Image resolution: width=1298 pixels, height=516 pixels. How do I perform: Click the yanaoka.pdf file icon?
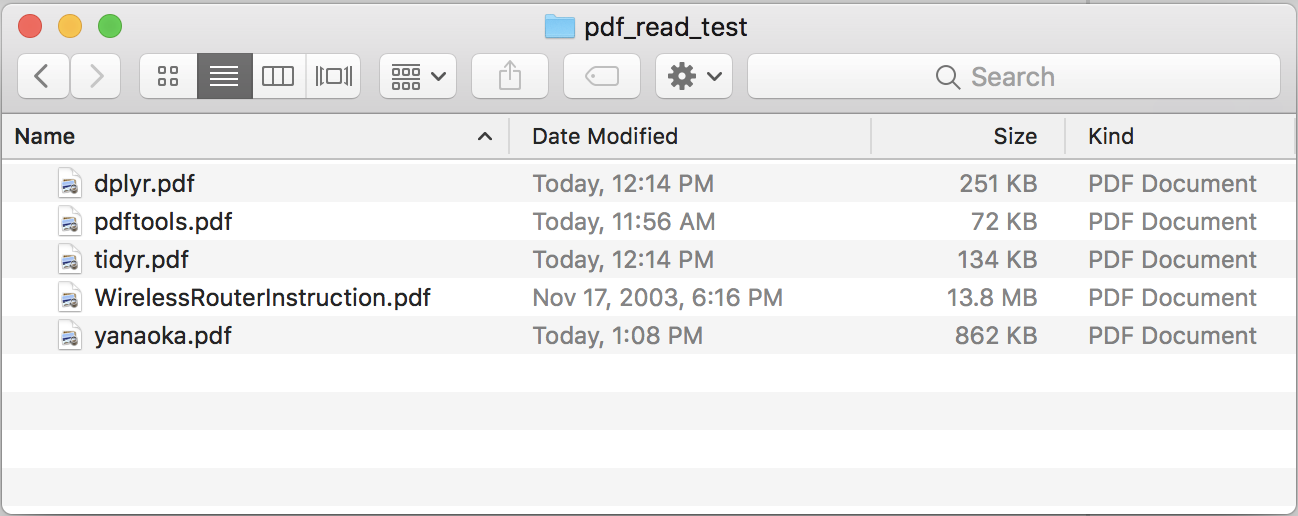coord(70,336)
